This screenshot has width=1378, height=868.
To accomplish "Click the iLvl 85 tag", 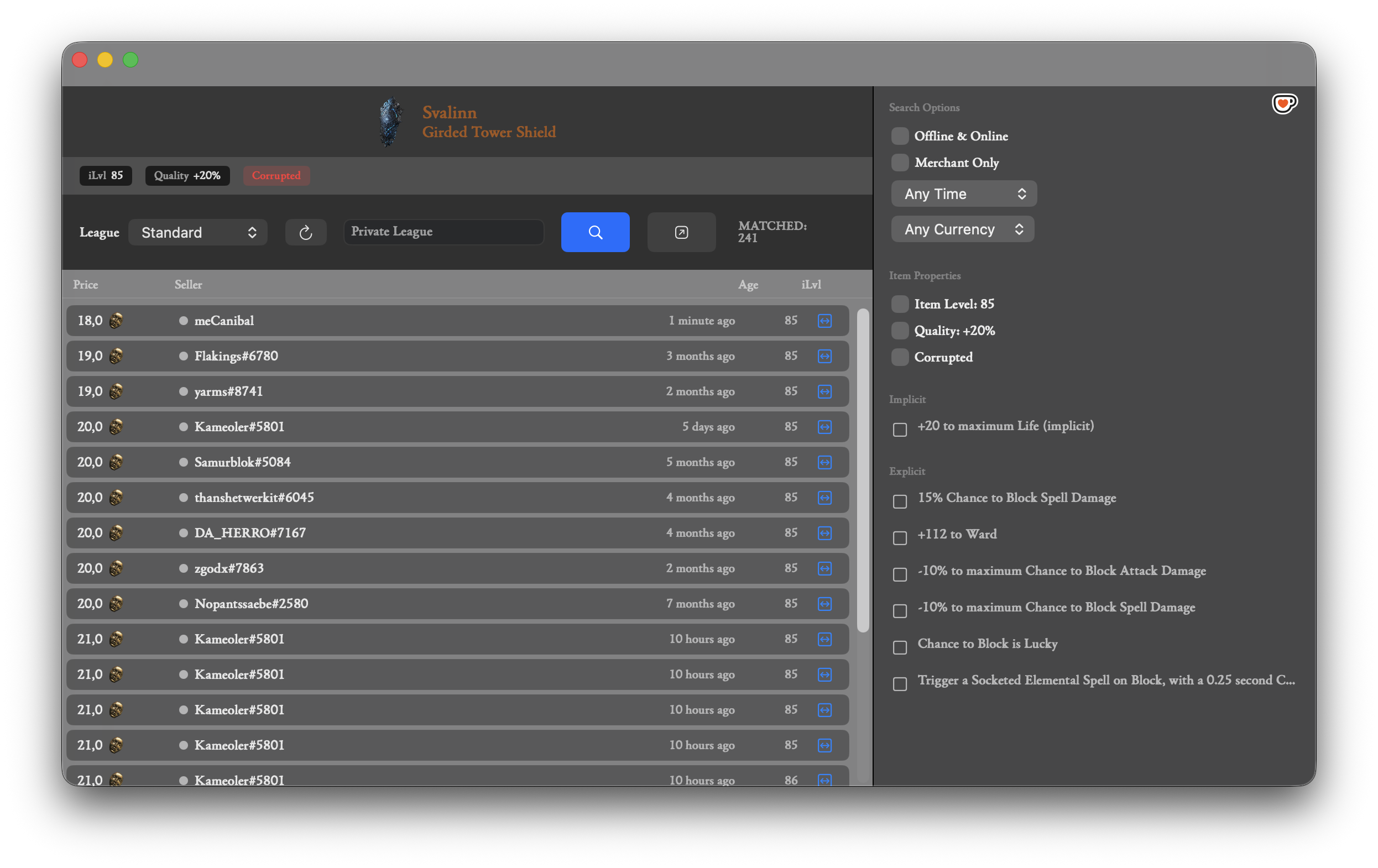I will 105,176.
